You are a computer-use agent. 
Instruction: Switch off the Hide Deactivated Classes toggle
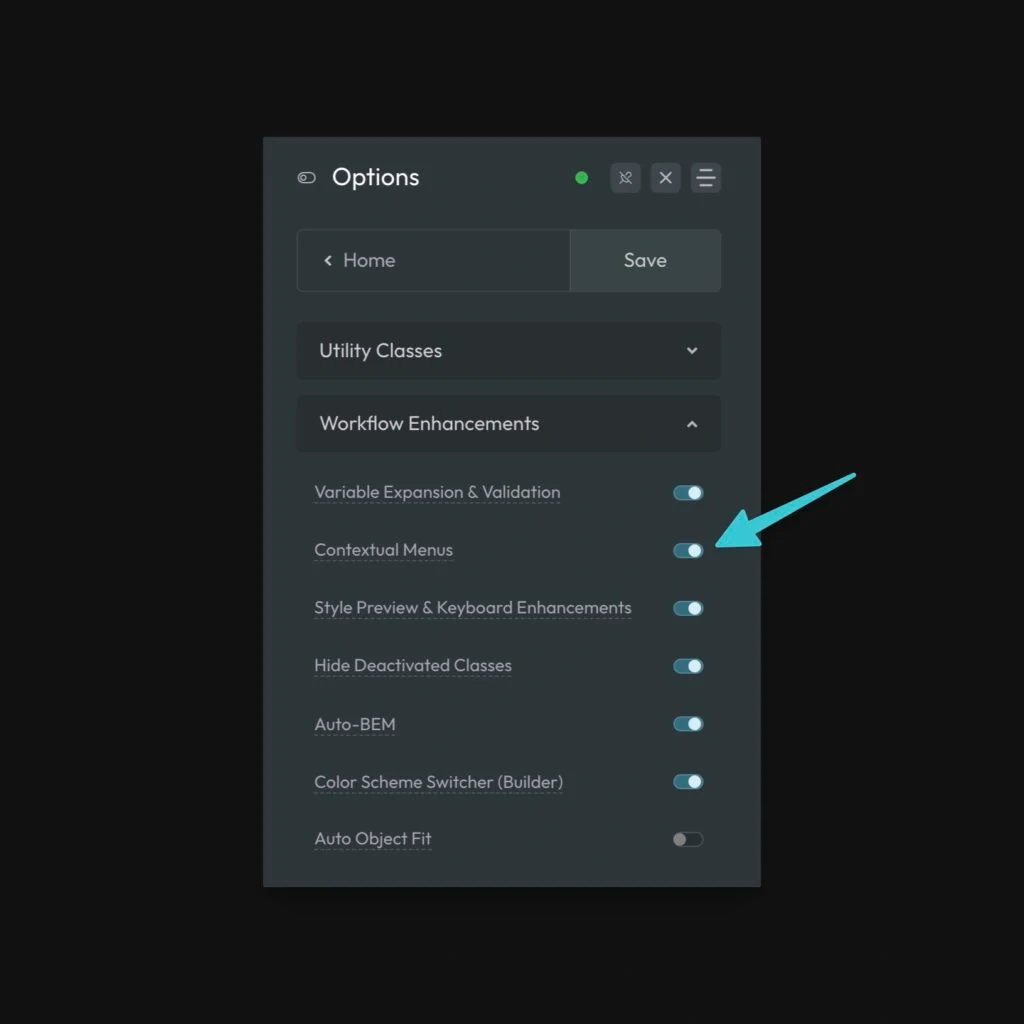pos(688,666)
